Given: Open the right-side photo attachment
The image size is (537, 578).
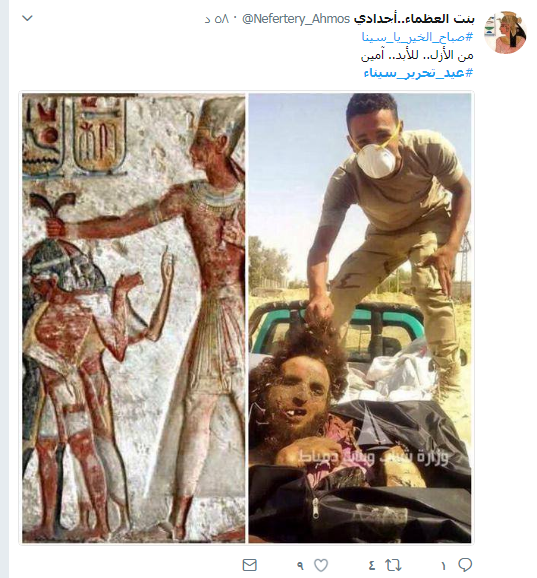Looking at the screenshot, I should click(360, 318).
